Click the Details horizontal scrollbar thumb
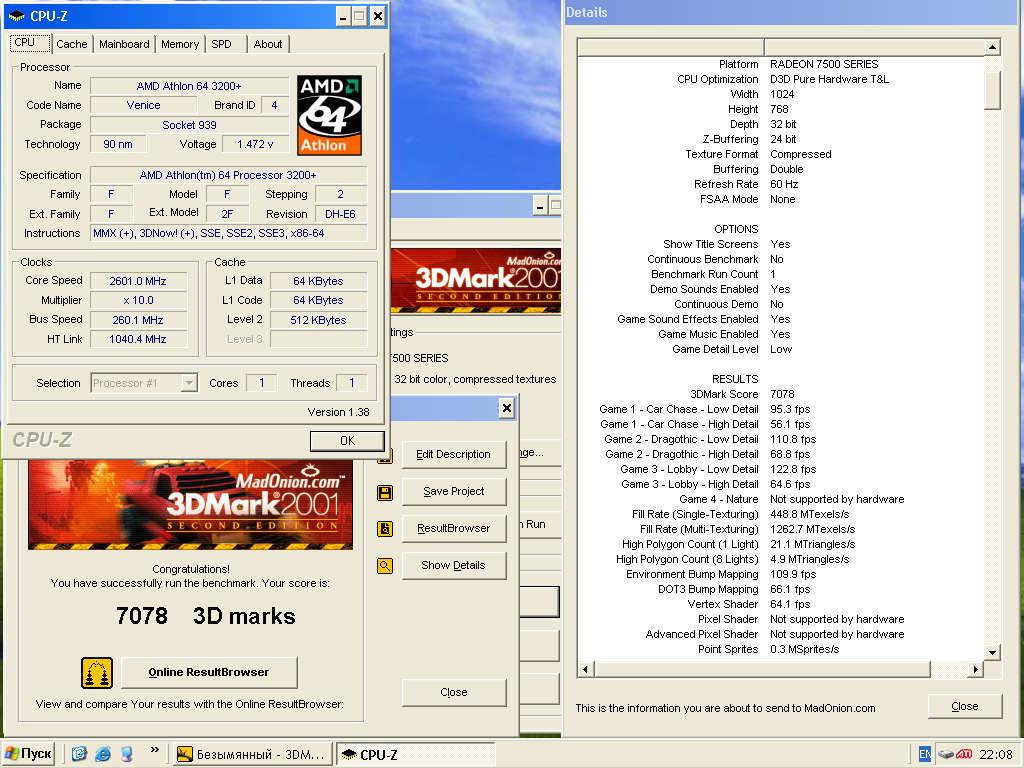Screen dimensions: 1024x768 pos(761,669)
